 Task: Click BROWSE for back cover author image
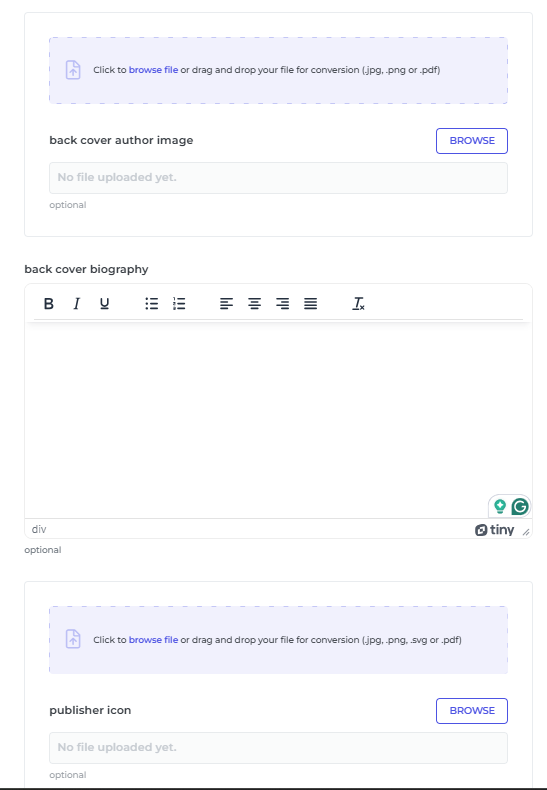click(471, 141)
